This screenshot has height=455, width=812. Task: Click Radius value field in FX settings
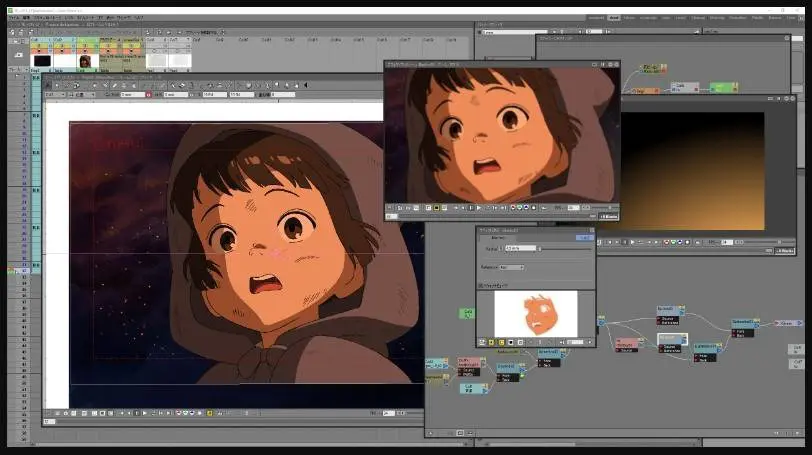pyautogui.click(x=520, y=249)
